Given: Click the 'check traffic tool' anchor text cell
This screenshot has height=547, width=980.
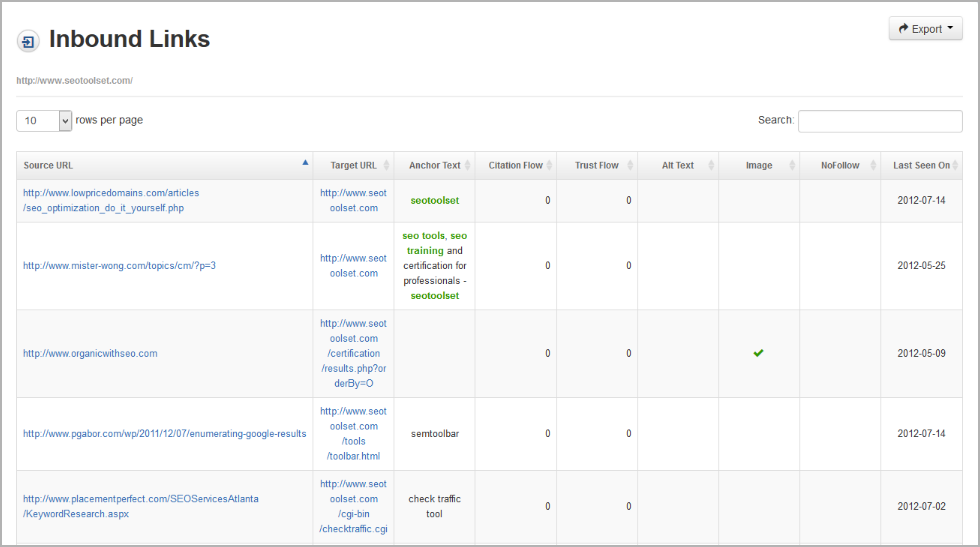Looking at the screenshot, I should (x=435, y=506).
